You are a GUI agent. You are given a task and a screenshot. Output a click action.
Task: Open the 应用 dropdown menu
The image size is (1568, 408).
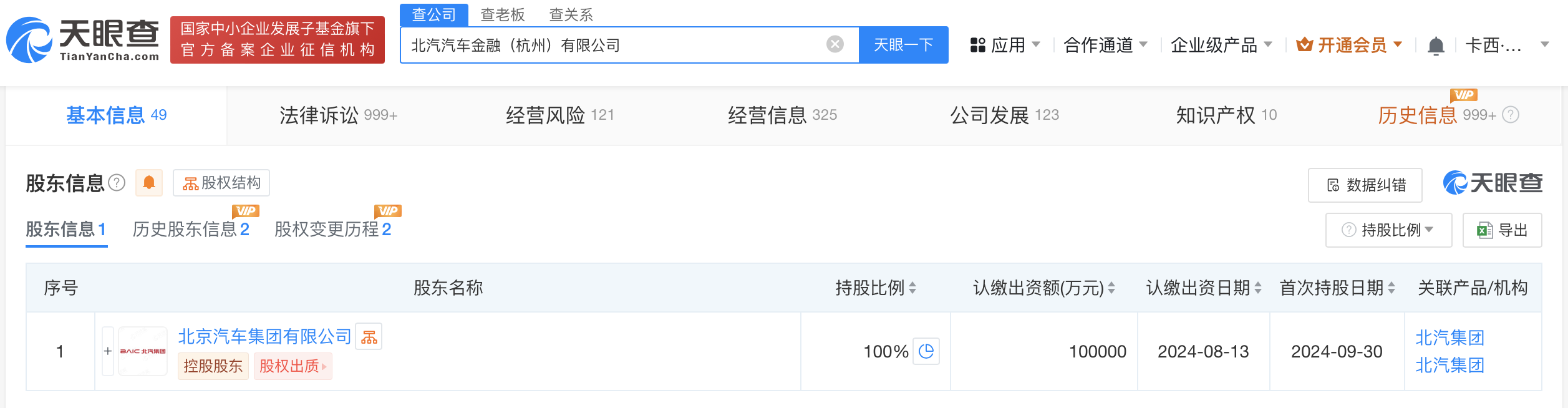pos(1005,45)
